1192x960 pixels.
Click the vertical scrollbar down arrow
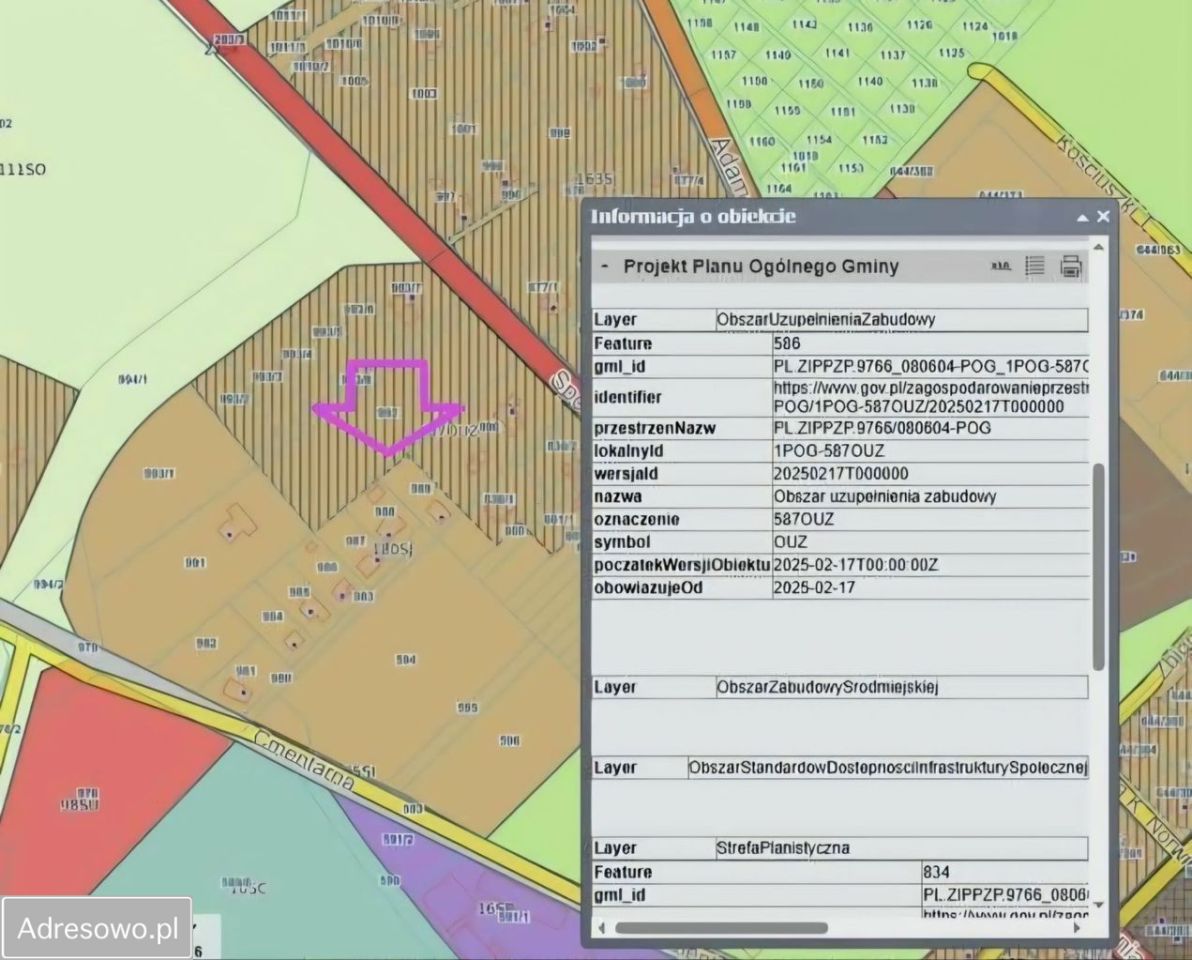(x=1099, y=905)
